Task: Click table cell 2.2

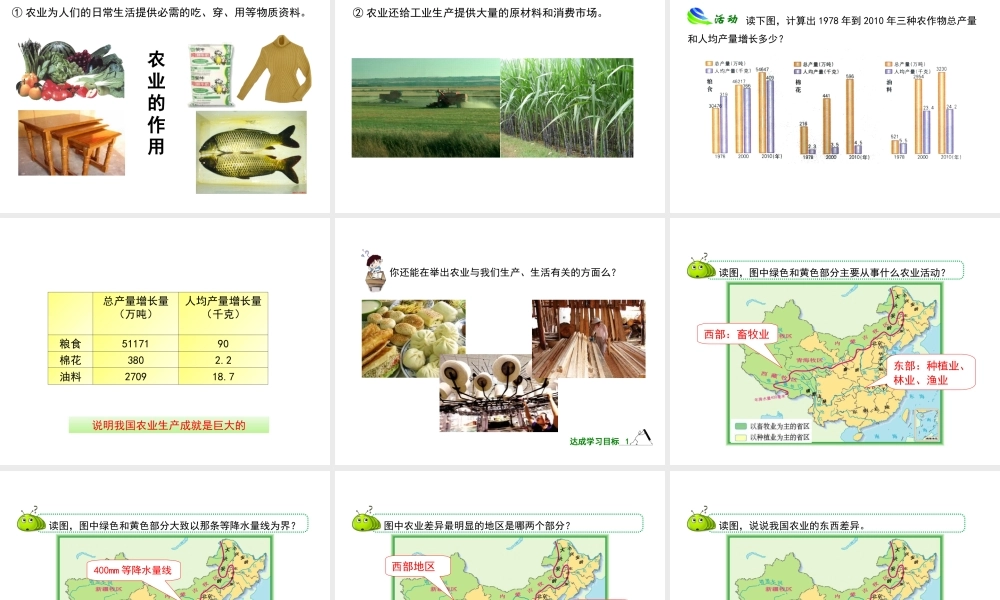Action: [x=223, y=360]
